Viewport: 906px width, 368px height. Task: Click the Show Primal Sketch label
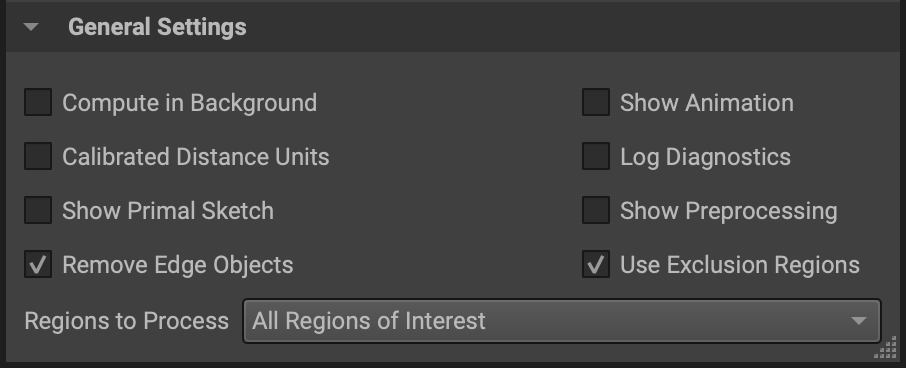[168, 211]
